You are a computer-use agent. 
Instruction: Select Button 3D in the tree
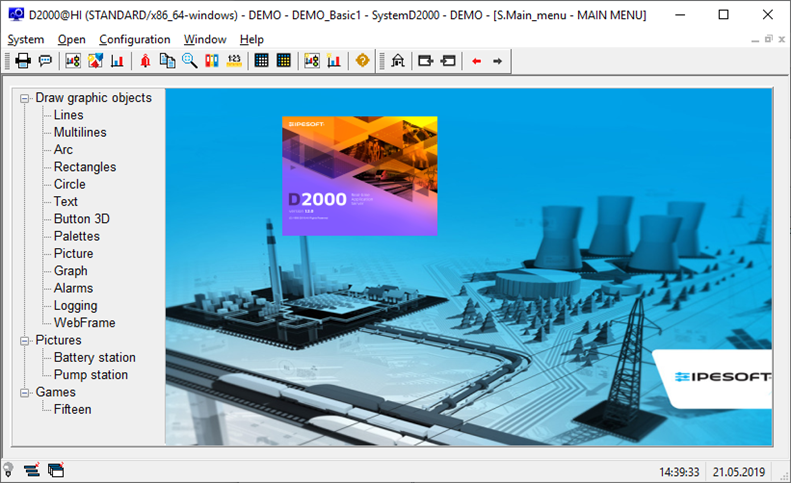click(x=82, y=219)
